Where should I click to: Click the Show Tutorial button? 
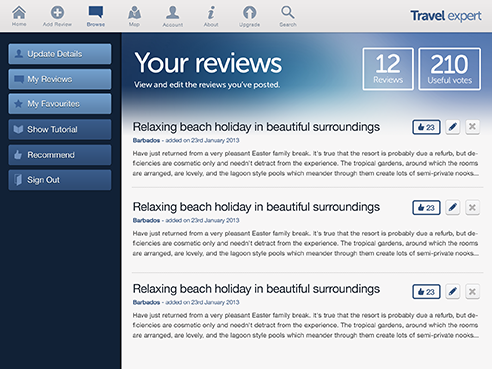(x=60, y=129)
